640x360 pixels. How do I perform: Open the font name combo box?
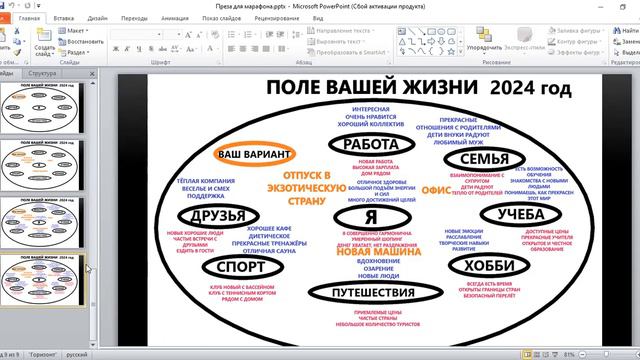click(136, 35)
